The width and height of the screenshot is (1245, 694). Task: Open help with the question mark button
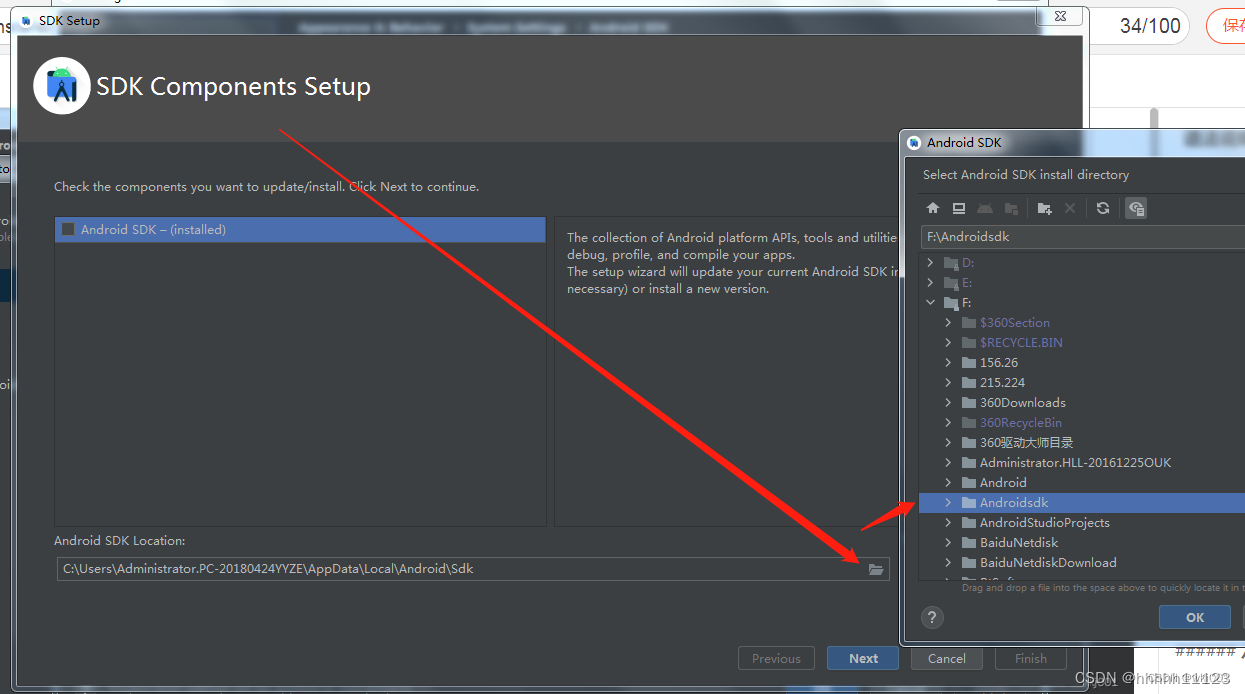tap(931, 617)
